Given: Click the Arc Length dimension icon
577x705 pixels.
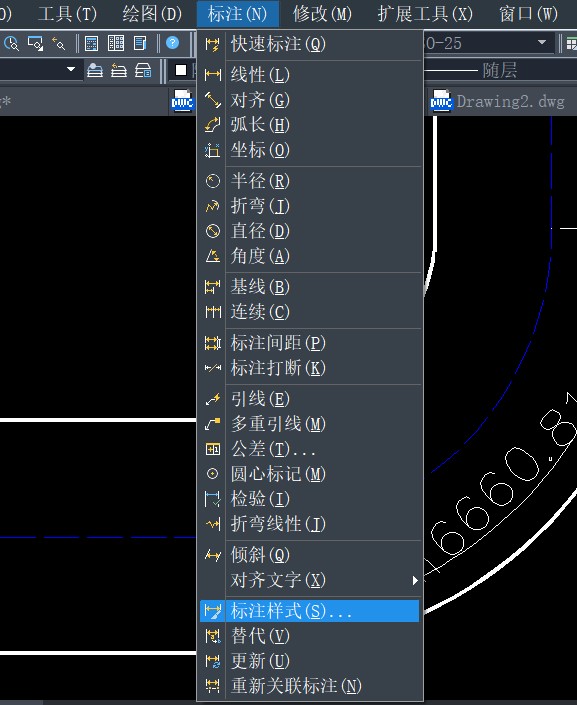Looking at the screenshot, I should pyautogui.click(x=212, y=125).
